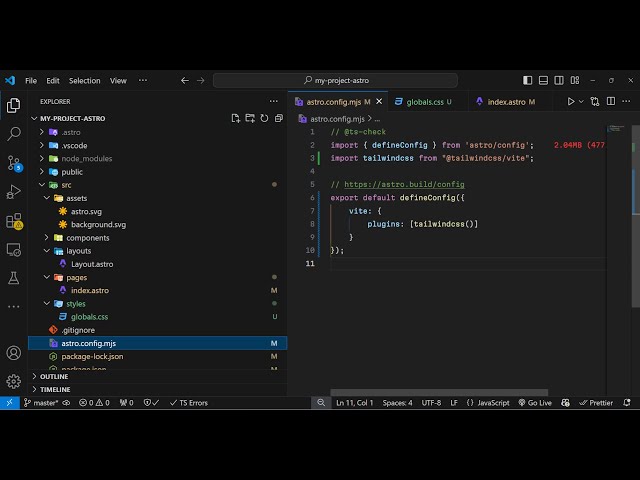640x480 pixels.
Task: Switch to globals.css tab
Action: 427,102
